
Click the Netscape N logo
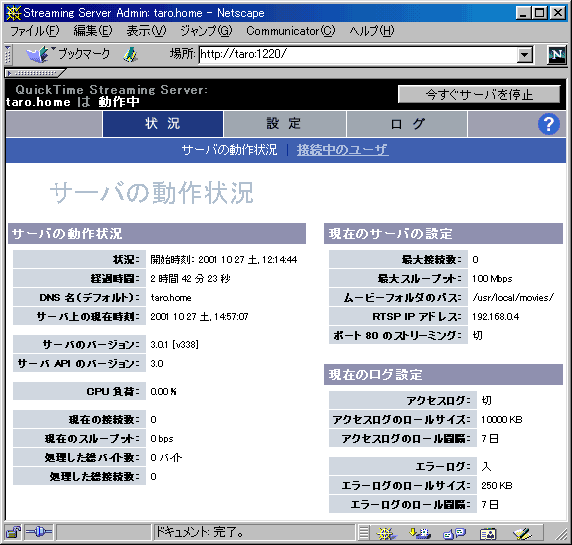tap(557, 55)
